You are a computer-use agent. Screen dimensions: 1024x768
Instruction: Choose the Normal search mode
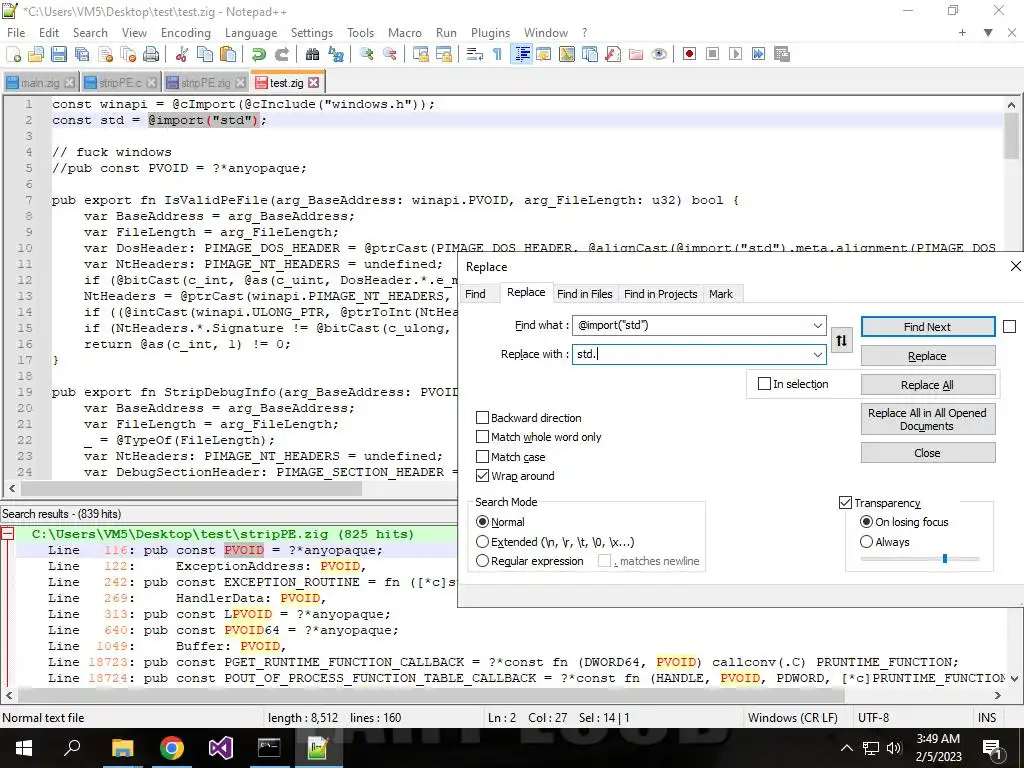483,522
